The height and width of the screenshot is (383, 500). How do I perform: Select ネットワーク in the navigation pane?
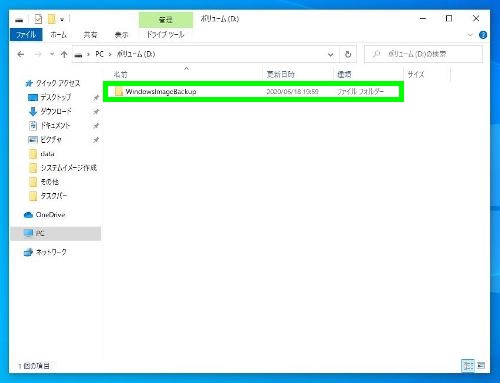tap(51, 252)
